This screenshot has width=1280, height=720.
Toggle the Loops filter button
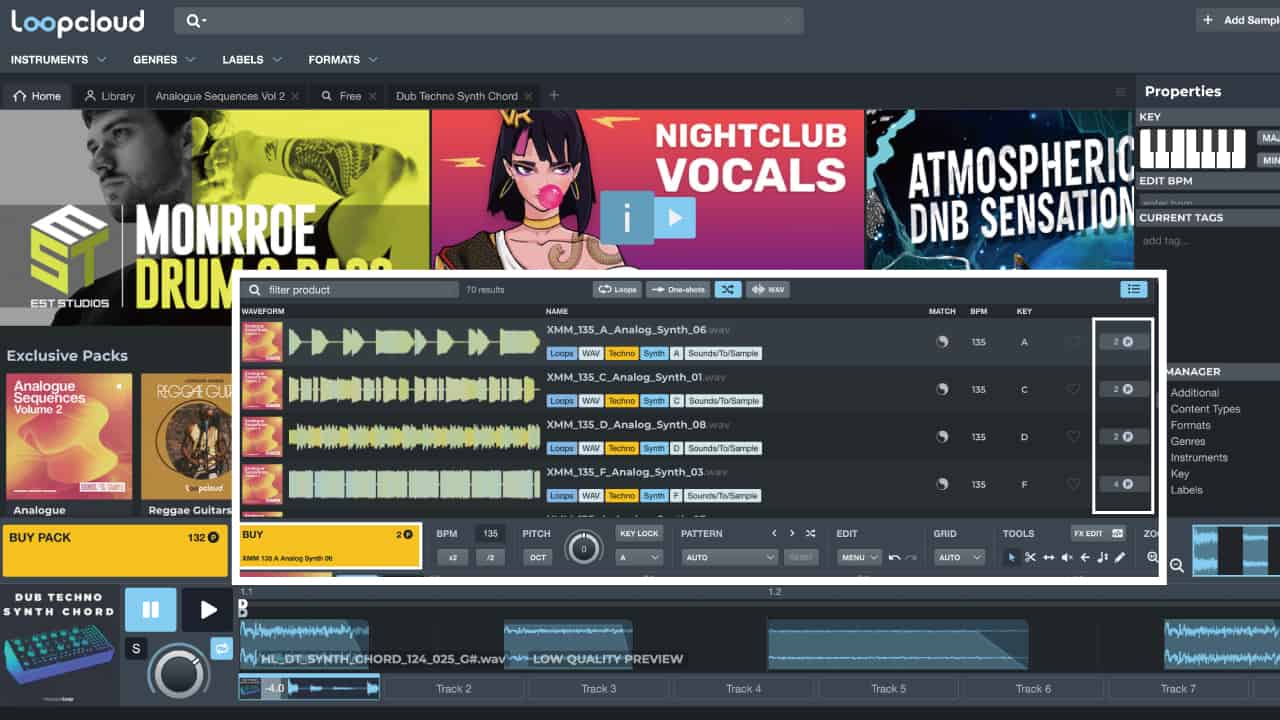tap(617, 289)
